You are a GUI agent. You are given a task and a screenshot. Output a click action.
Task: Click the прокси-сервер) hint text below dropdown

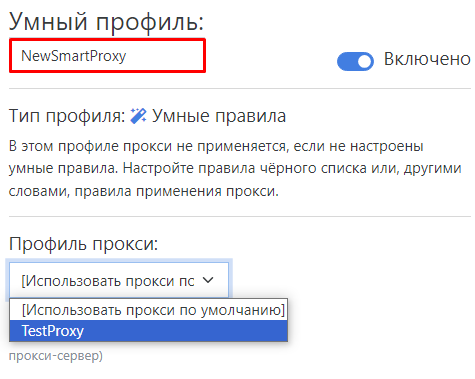[x=56, y=356]
